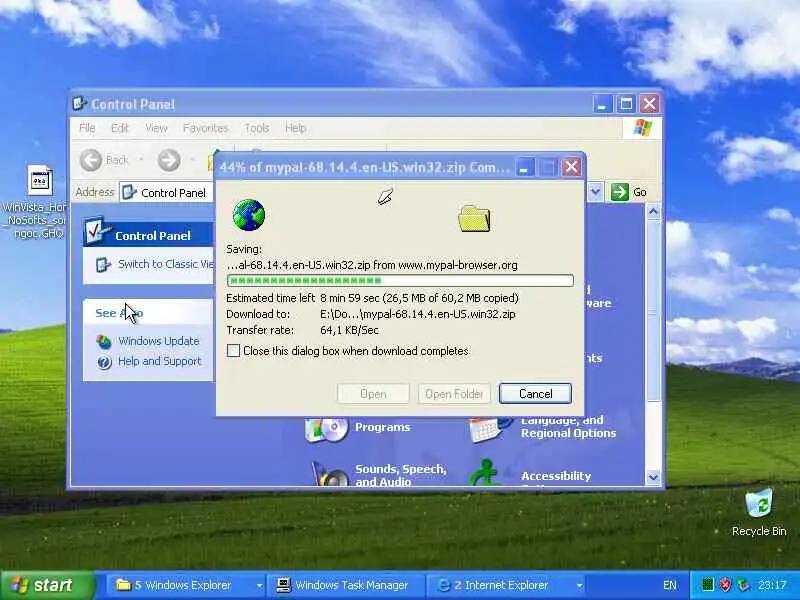Tick 'Close this dialog box when download completes'
Viewport: 800px width, 600px height.
tap(233, 351)
